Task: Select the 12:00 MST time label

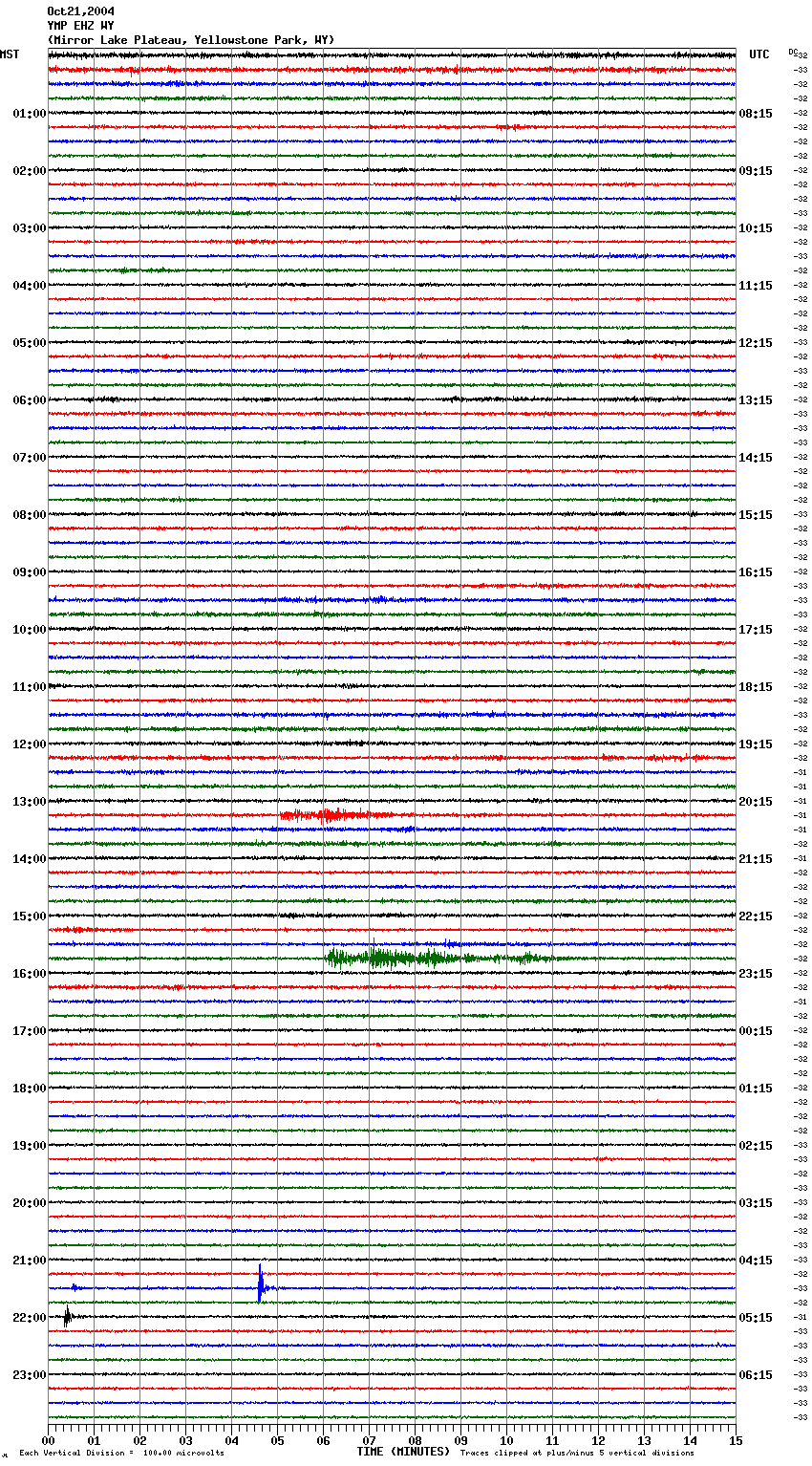Action: (x=30, y=744)
